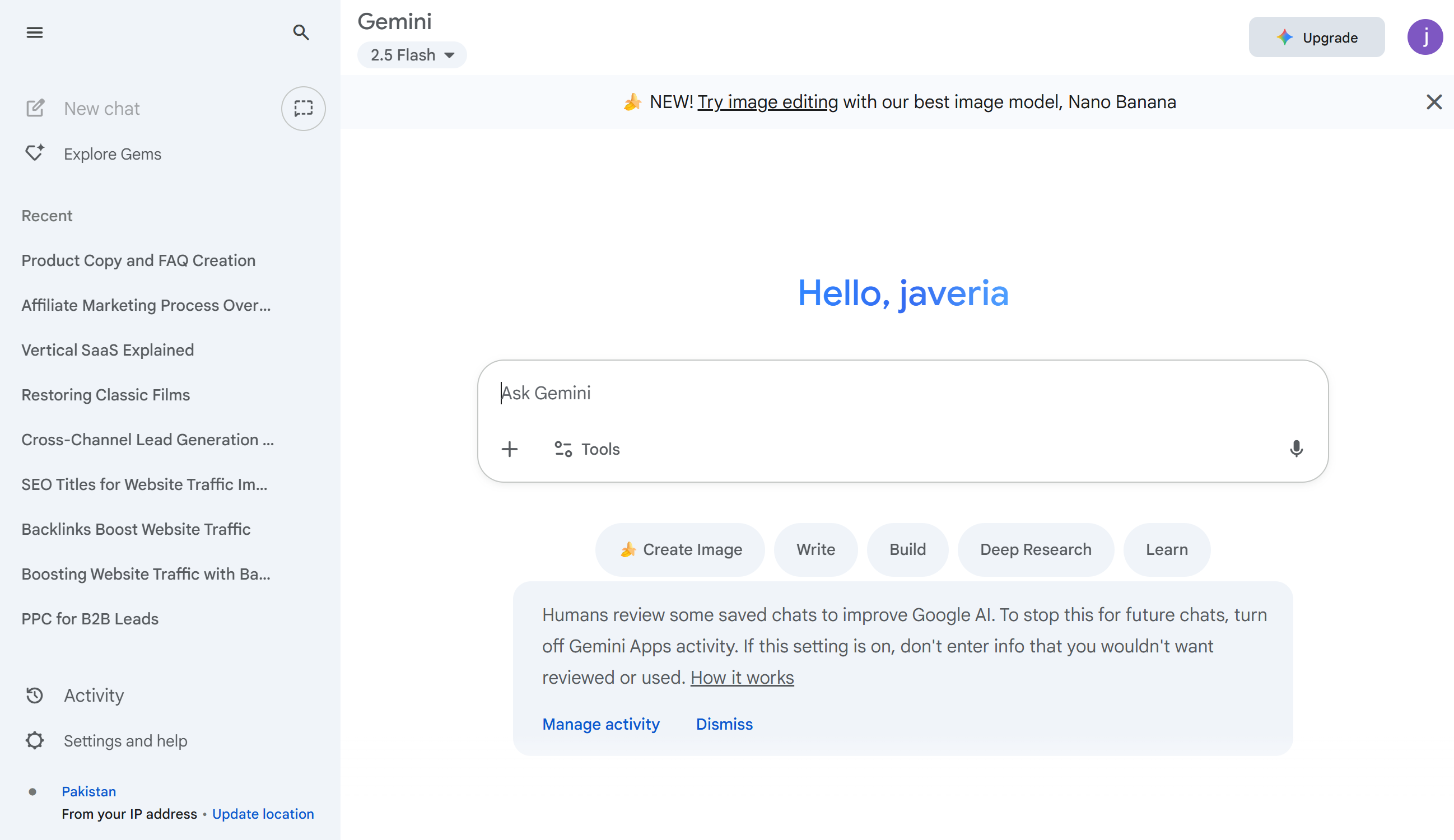The width and height of the screenshot is (1454, 840).
Task: Click the Upgrade button
Action: pos(1316,38)
